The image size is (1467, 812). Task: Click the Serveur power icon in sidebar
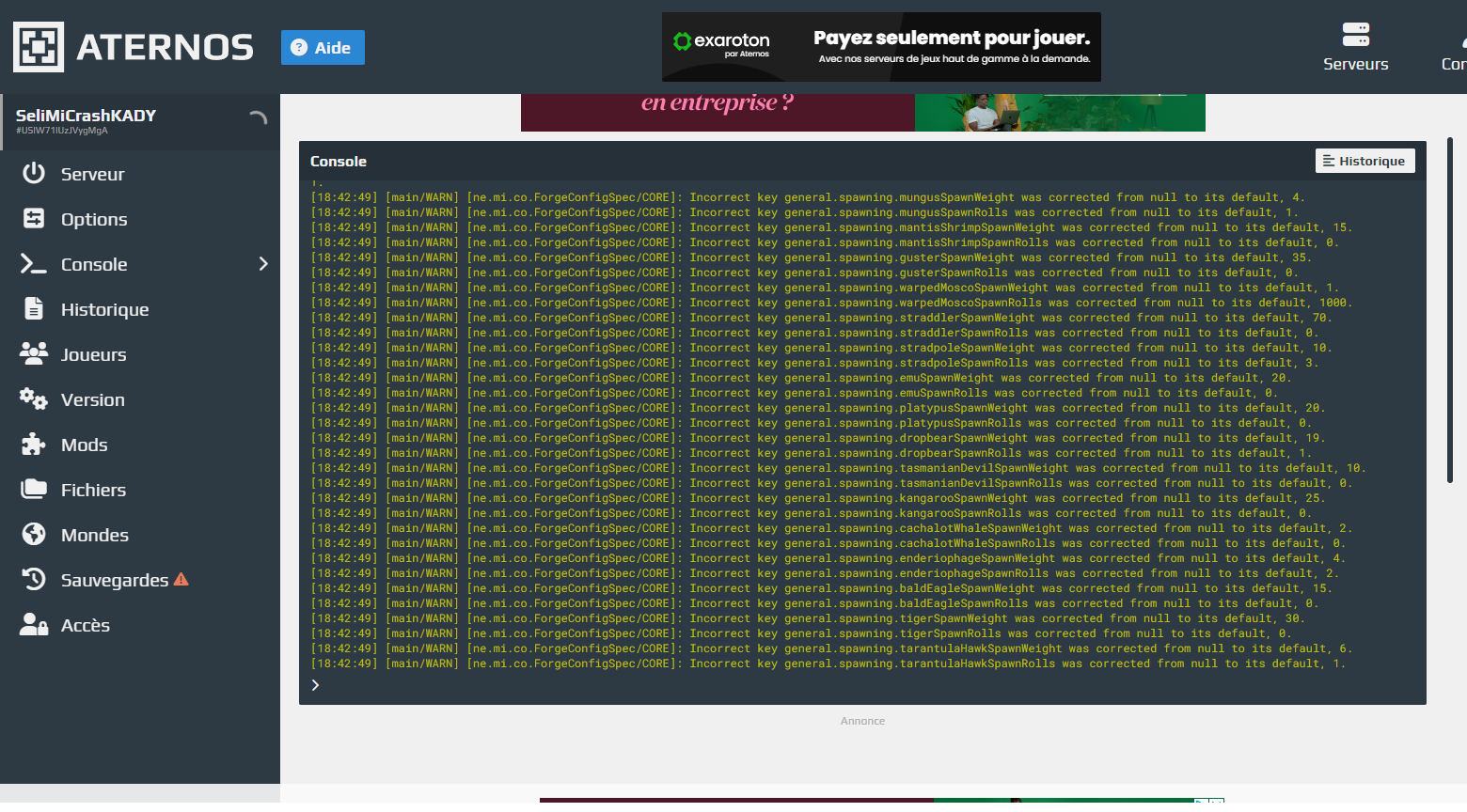coord(34,173)
